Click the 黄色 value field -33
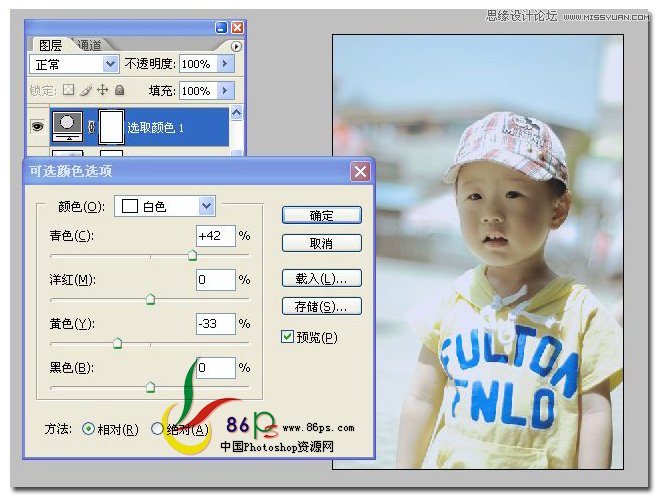Screen dimensions: 660x500 216,324
